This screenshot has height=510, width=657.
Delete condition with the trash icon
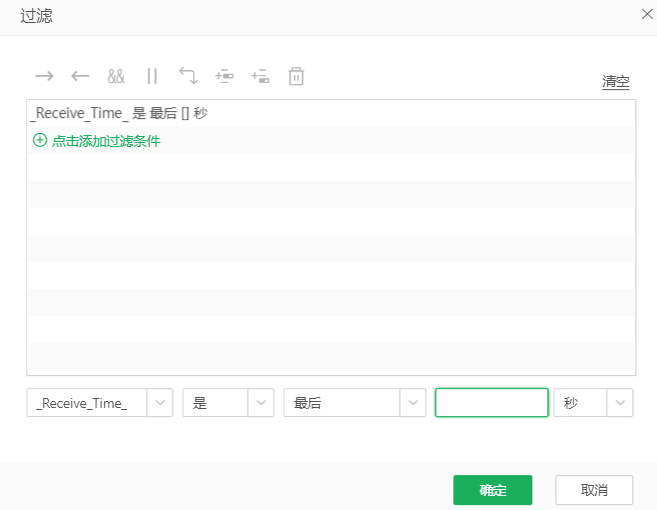(296, 76)
